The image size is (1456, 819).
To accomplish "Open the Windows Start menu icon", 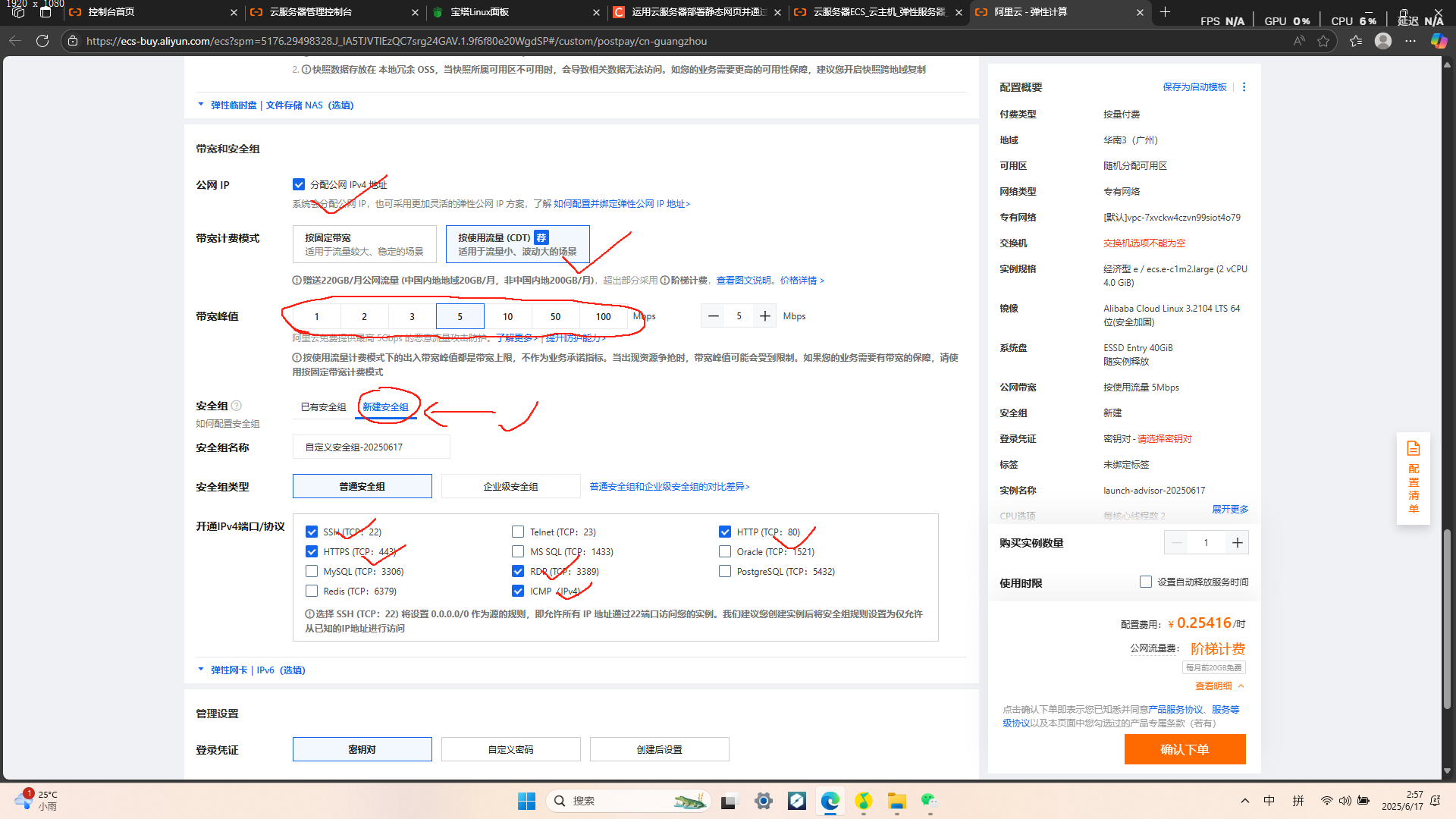I will 526,801.
